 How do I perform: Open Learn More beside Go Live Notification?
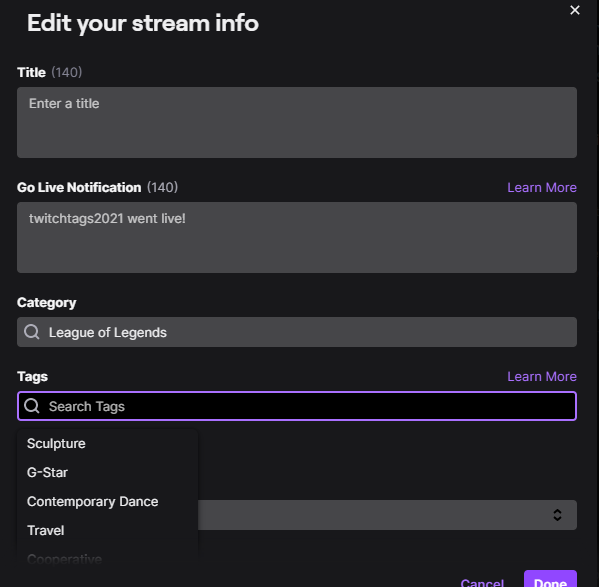(x=542, y=188)
